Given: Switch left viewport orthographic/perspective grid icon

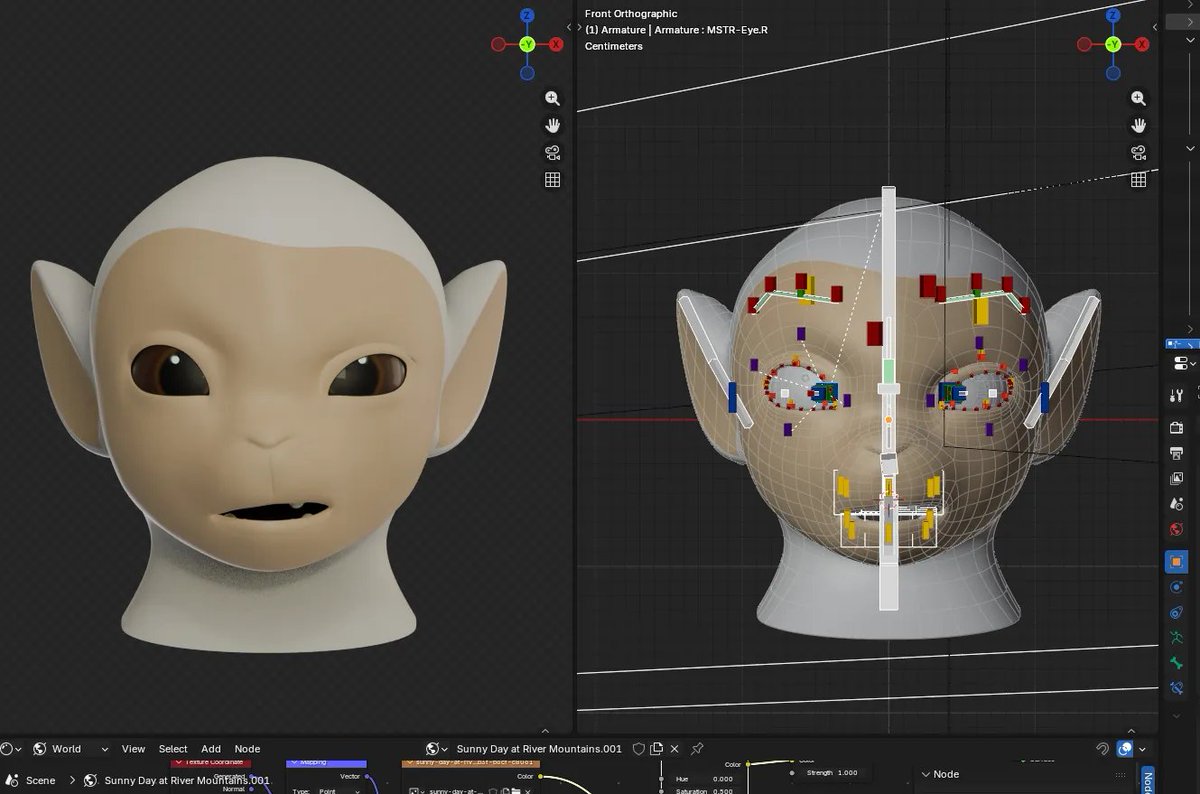Looking at the screenshot, I should coord(552,180).
